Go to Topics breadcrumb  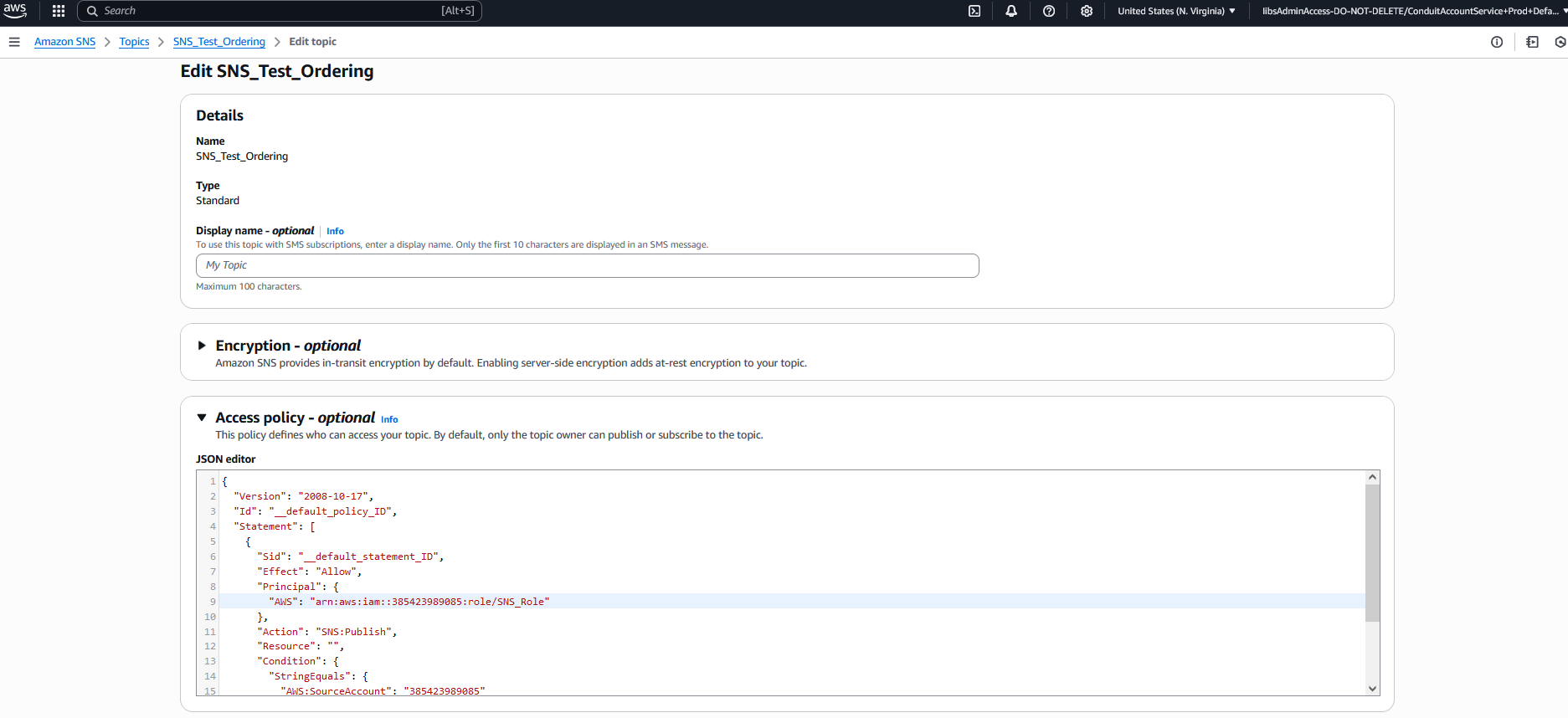point(134,42)
